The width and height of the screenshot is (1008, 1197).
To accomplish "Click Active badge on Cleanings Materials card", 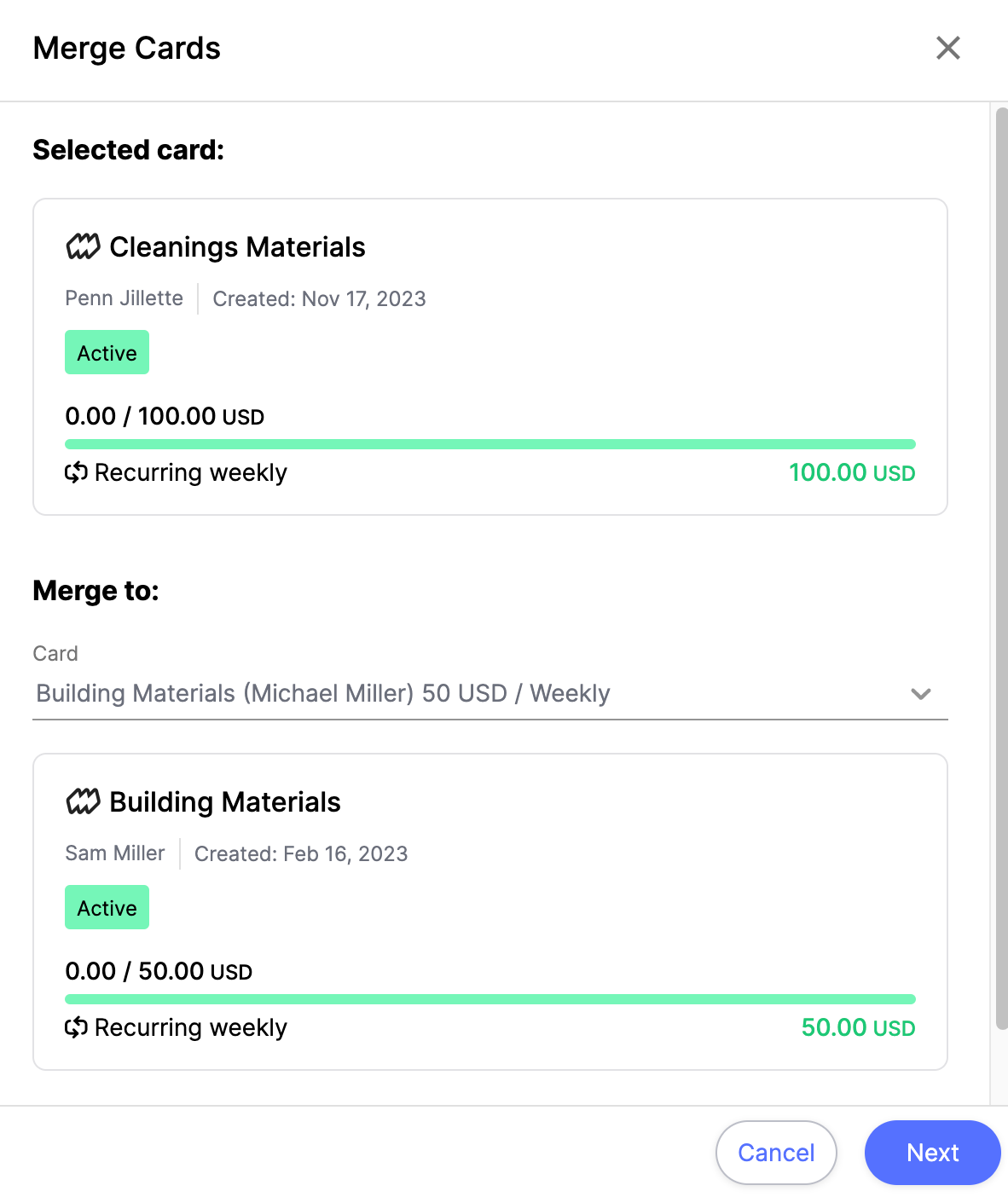I will click(107, 352).
